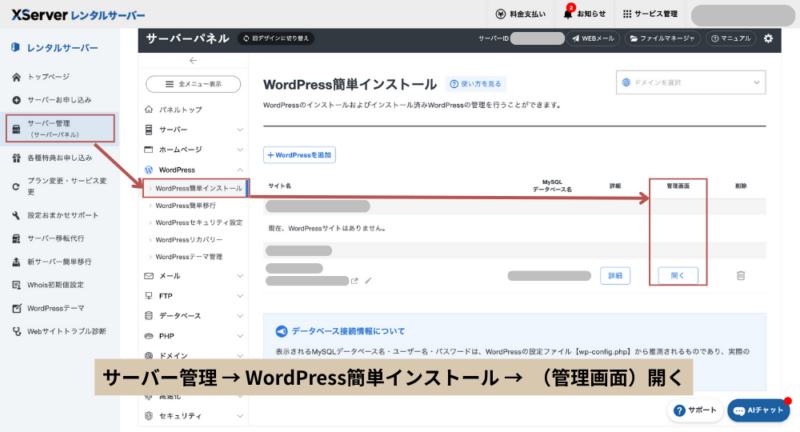
Task: Switch to old design with 旧デザインに切り替え
Action: tap(276, 38)
